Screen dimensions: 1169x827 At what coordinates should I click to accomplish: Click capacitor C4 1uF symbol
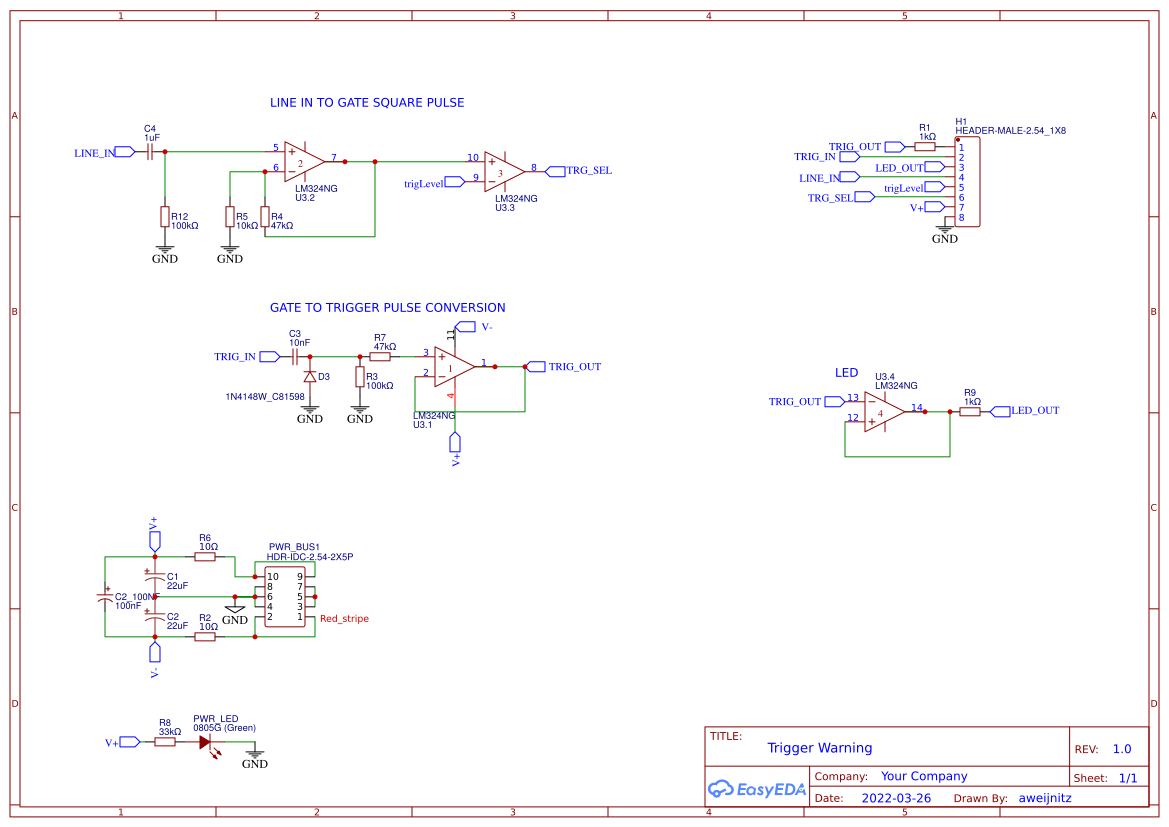(x=148, y=150)
